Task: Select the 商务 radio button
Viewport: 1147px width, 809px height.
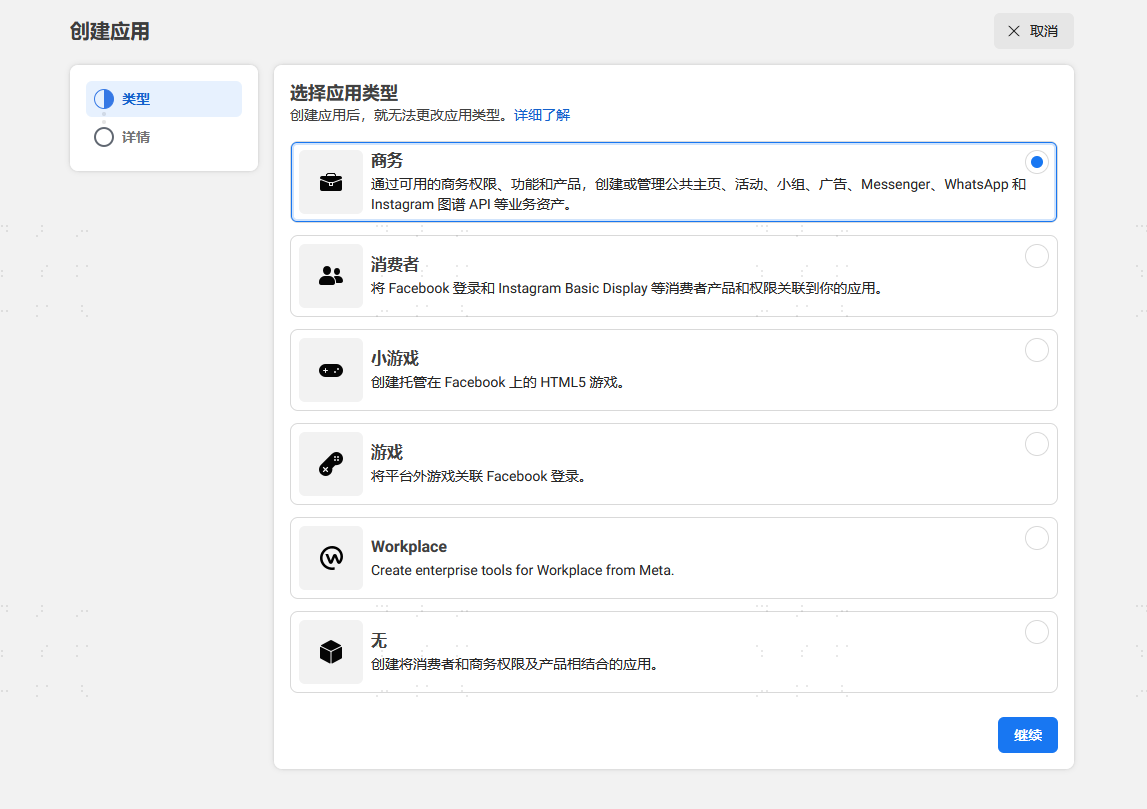Action: 1037,162
